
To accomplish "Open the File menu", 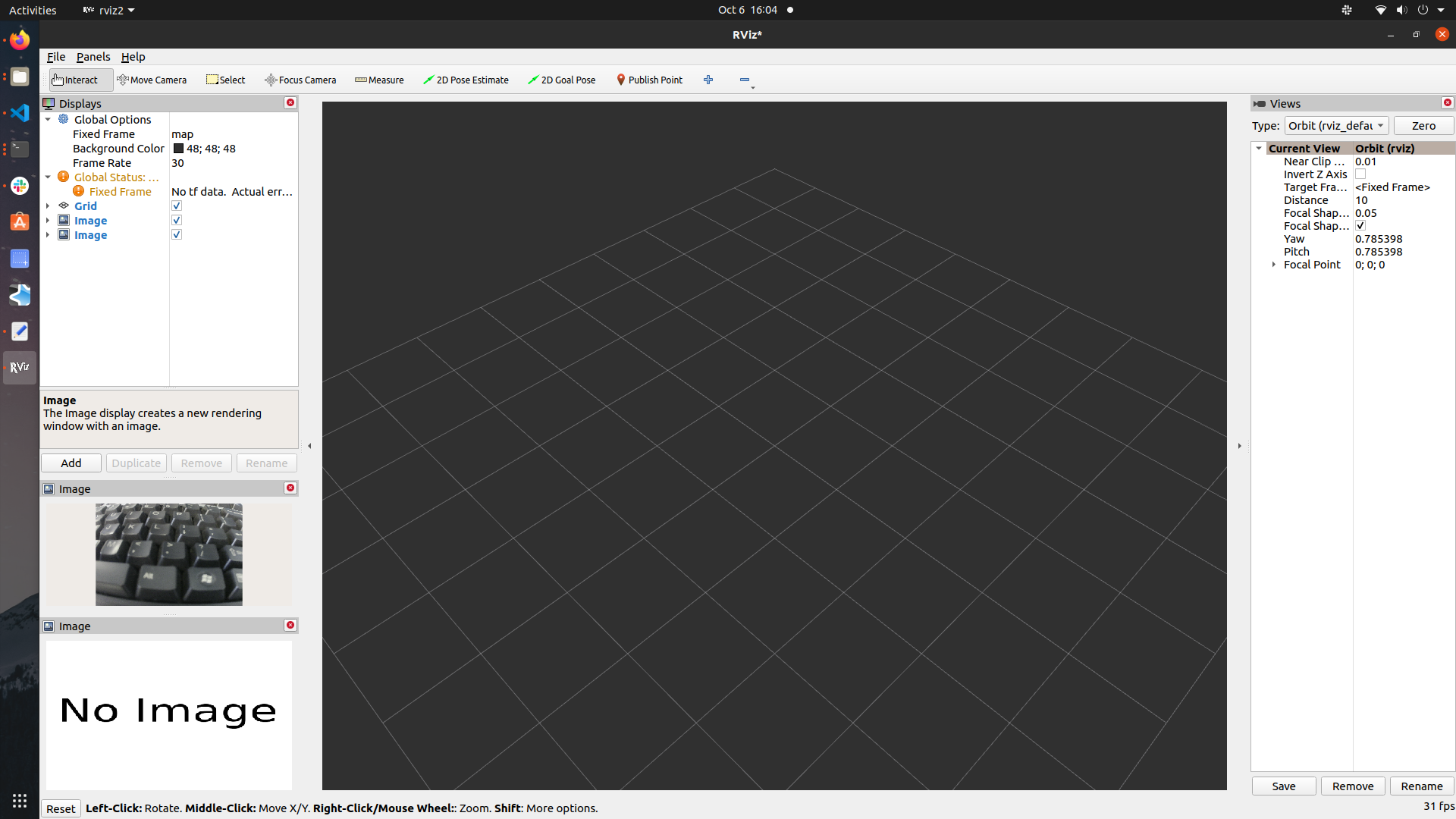I will (55, 56).
